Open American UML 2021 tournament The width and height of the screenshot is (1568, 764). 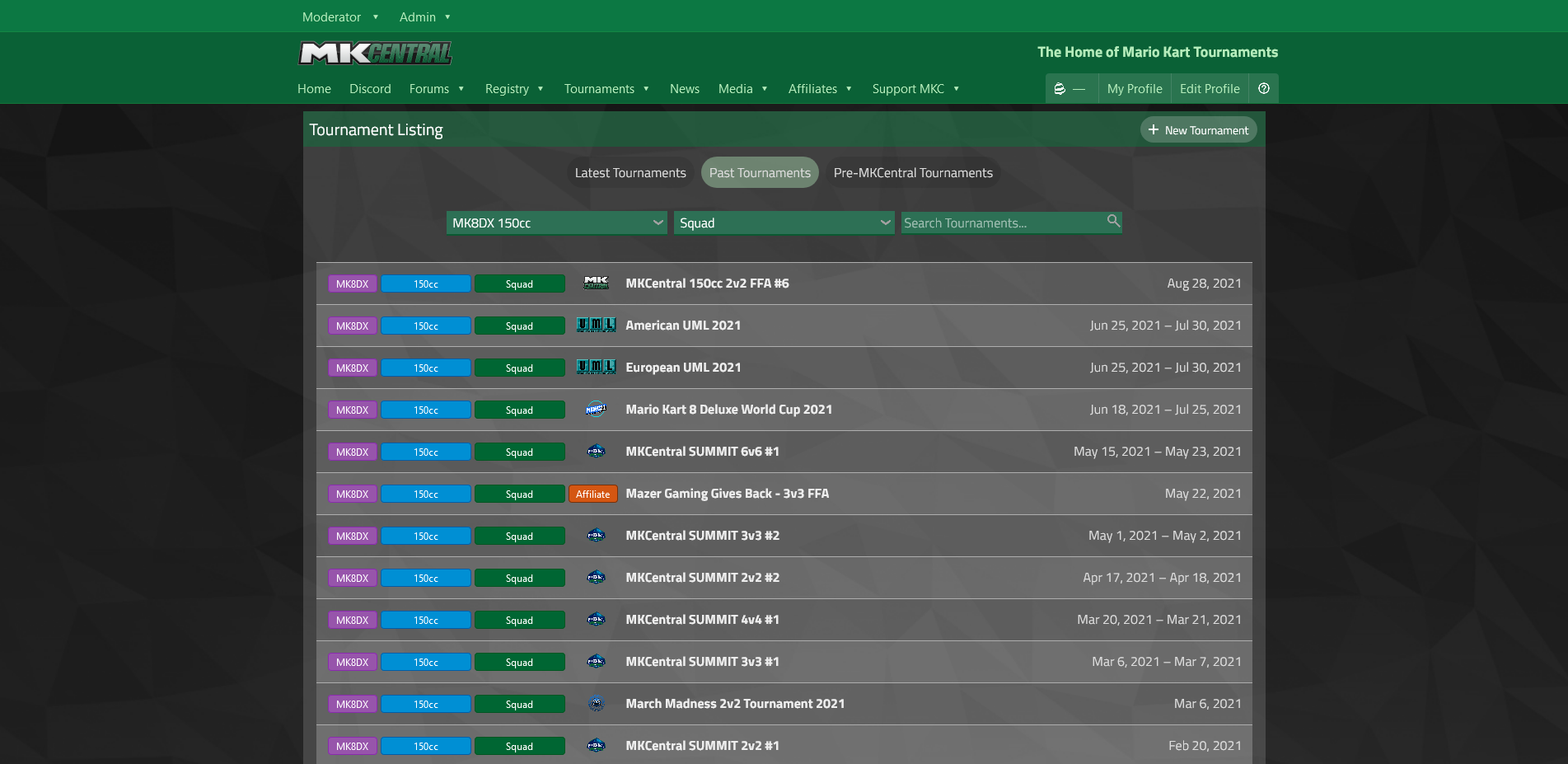pos(683,326)
